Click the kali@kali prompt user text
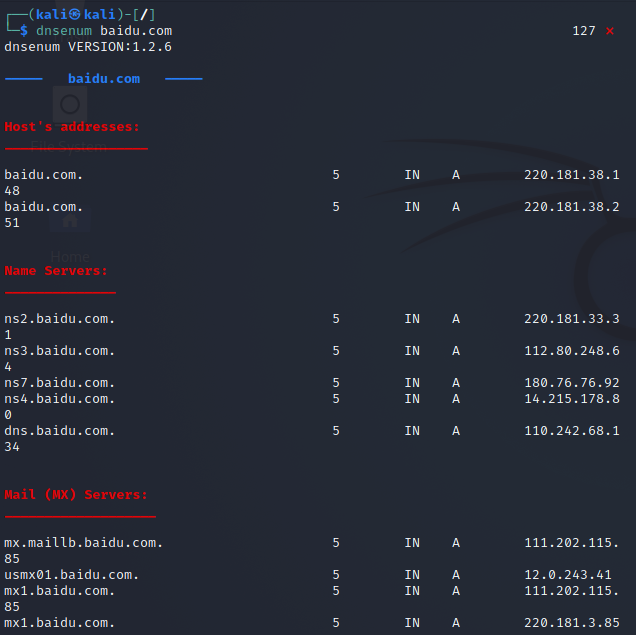The image size is (636, 635). (76, 15)
